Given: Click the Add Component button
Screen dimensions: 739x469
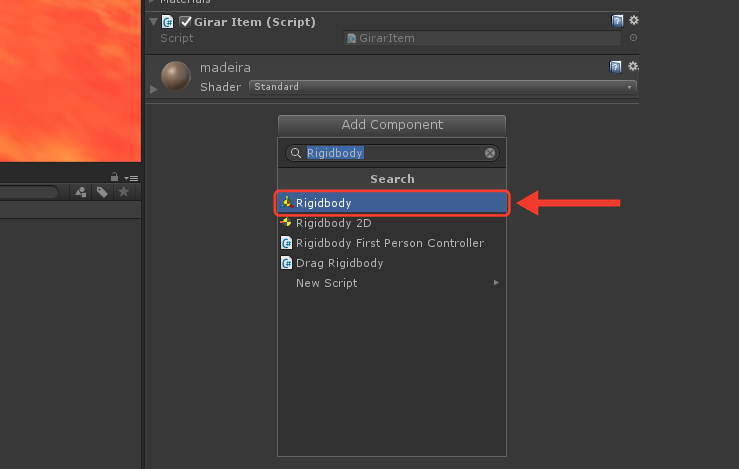Looking at the screenshot, I should point(392,125).
